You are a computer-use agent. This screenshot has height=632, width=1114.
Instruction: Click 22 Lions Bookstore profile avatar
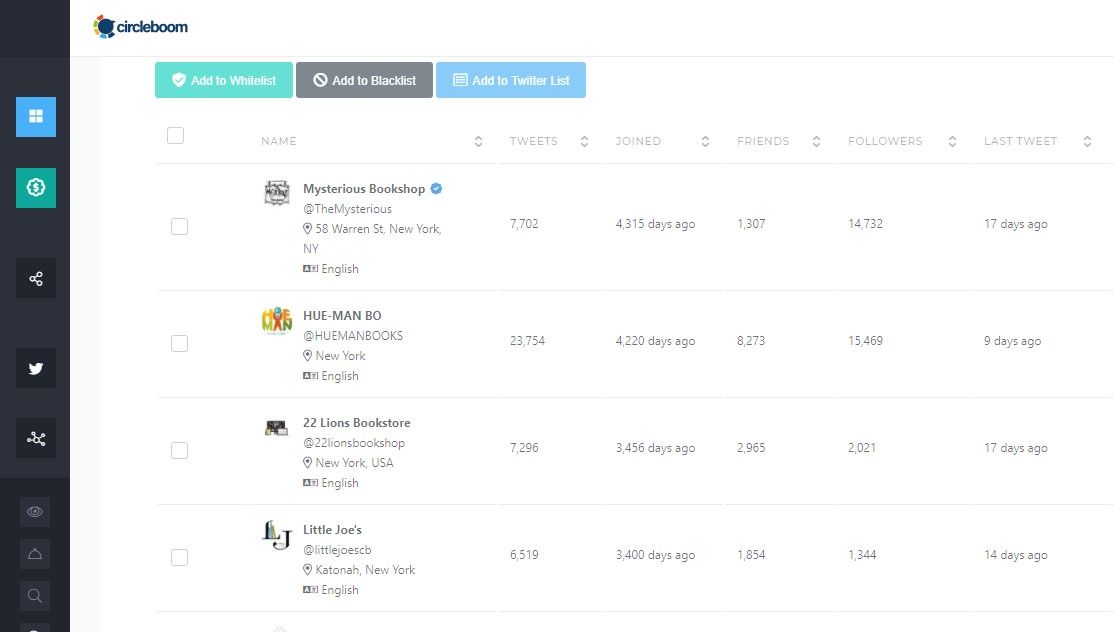pos(276,427)
